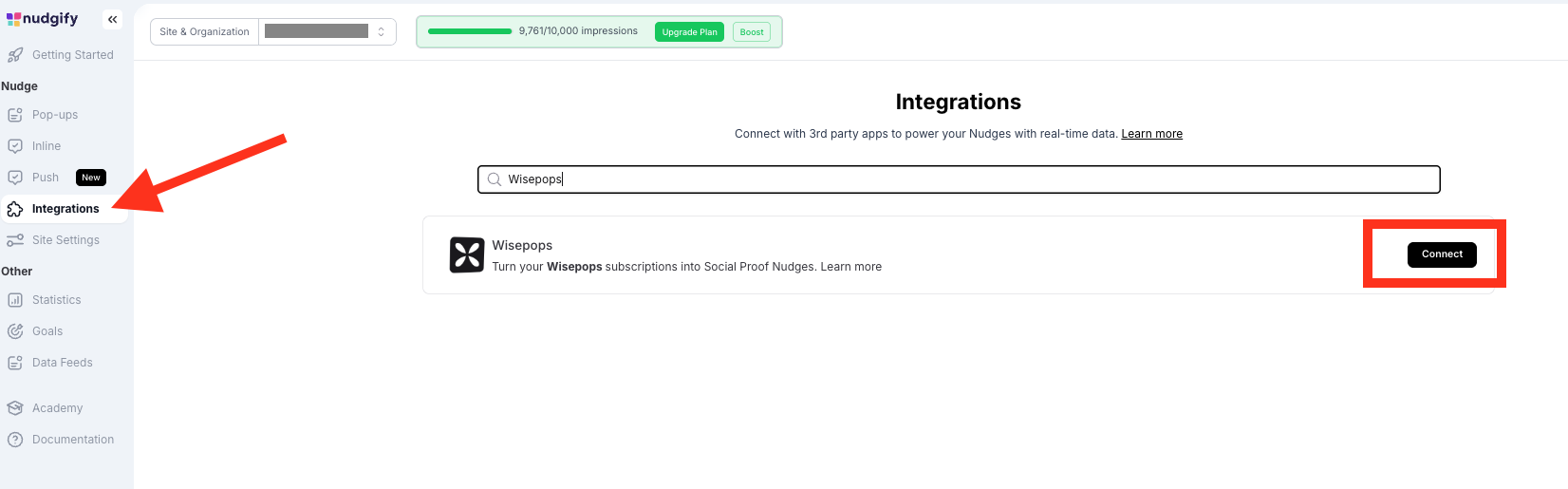Click the Pop-ups sidebar icon
1568x489 pixels.
pyautogui.click(x=15, y=115)
